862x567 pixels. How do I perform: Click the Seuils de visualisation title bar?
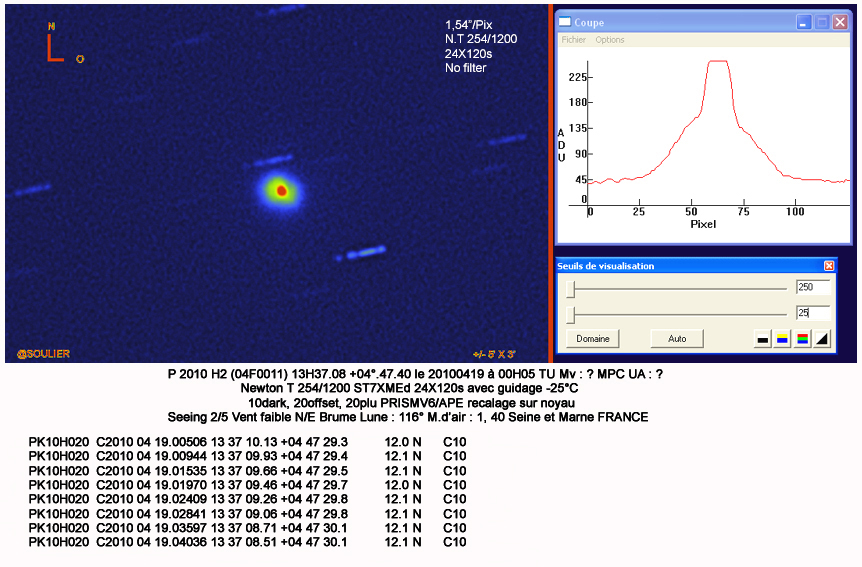coord(680,266)
